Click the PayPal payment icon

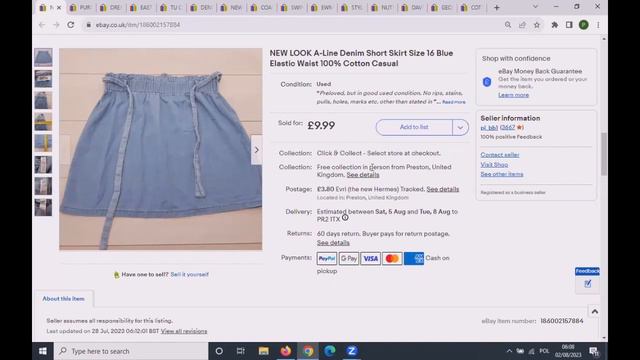[327, 258]
